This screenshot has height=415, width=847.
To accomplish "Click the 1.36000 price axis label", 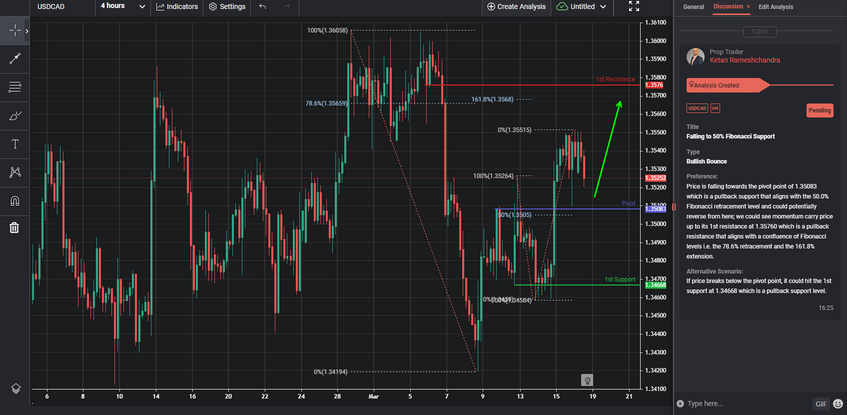I will 655,41.
